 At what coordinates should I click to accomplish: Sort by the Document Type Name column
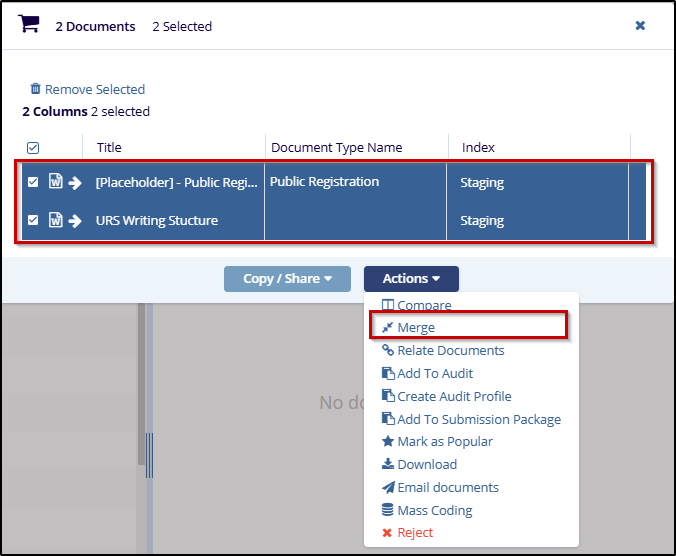tap(336, 148)
